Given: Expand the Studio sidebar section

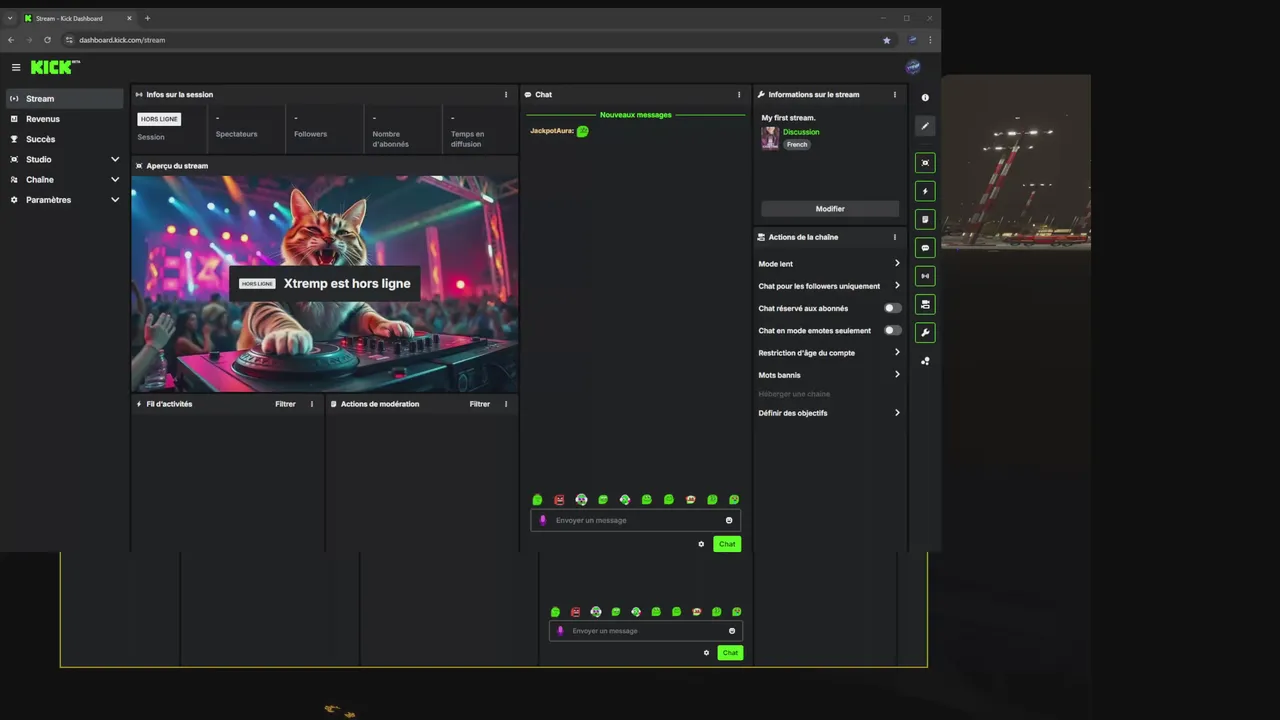Looking at the screenshot, I should click(x=115, y=160).
